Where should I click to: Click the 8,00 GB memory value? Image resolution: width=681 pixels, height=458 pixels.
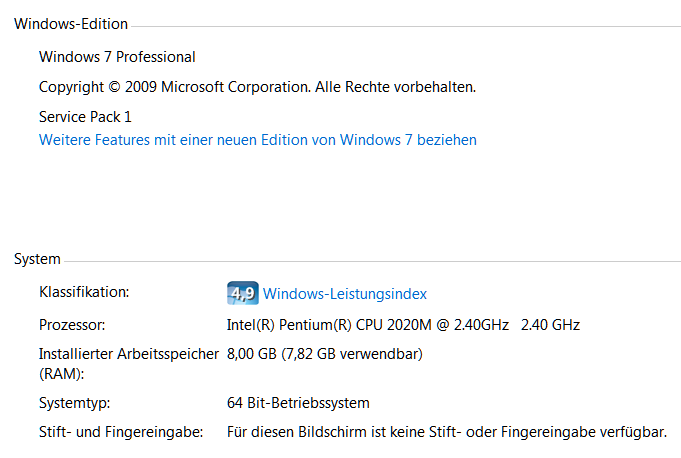[x=253, y=354]
